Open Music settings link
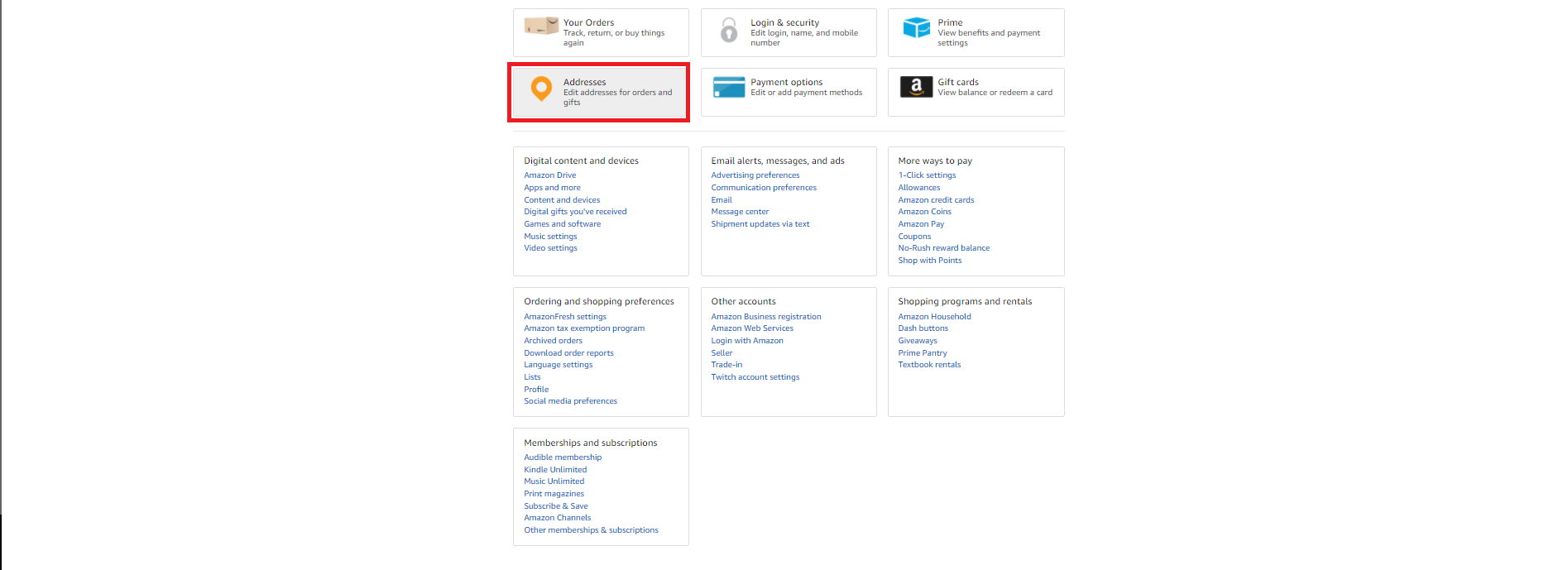This screenshot has width=1568, height=570. [550, 237]
